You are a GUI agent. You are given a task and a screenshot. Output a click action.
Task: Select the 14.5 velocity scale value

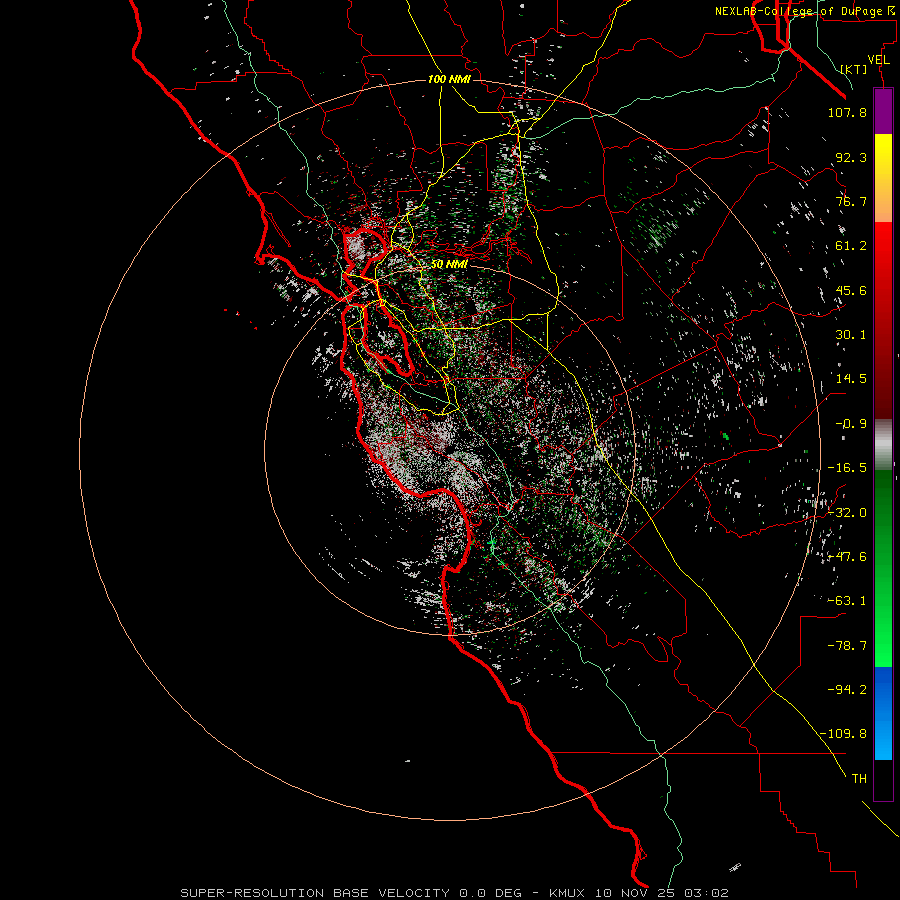pyautogui.click(x=851, y=379)
